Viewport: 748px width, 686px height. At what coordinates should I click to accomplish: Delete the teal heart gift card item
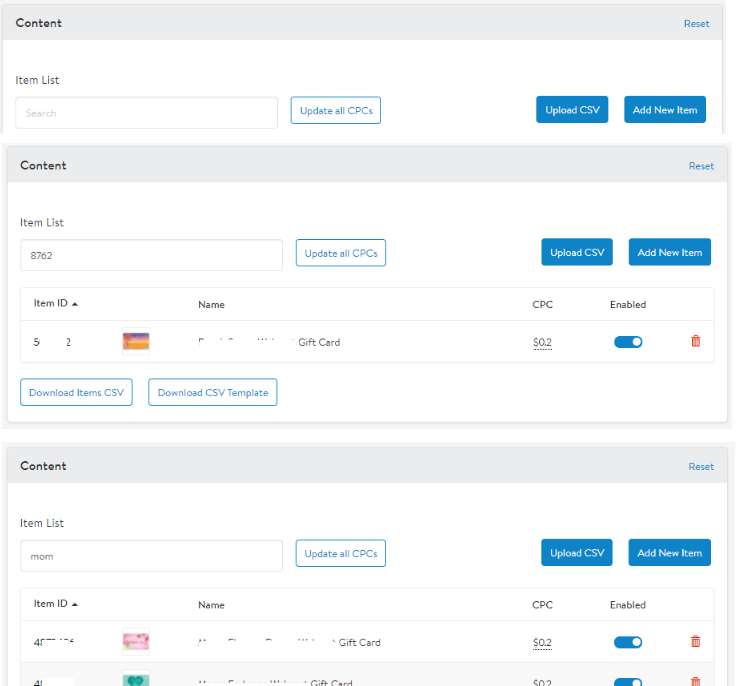point(696,682)
